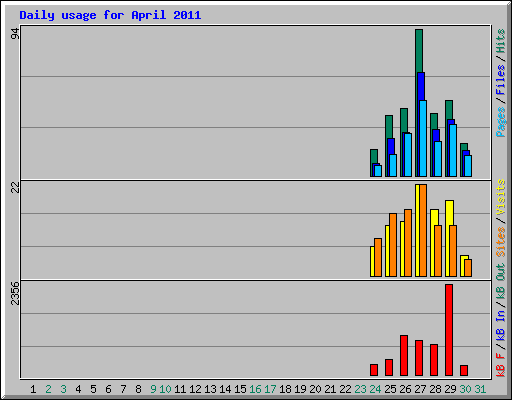Click day 28 on the x-axis

pyautogui.click(x=435, y=389)
